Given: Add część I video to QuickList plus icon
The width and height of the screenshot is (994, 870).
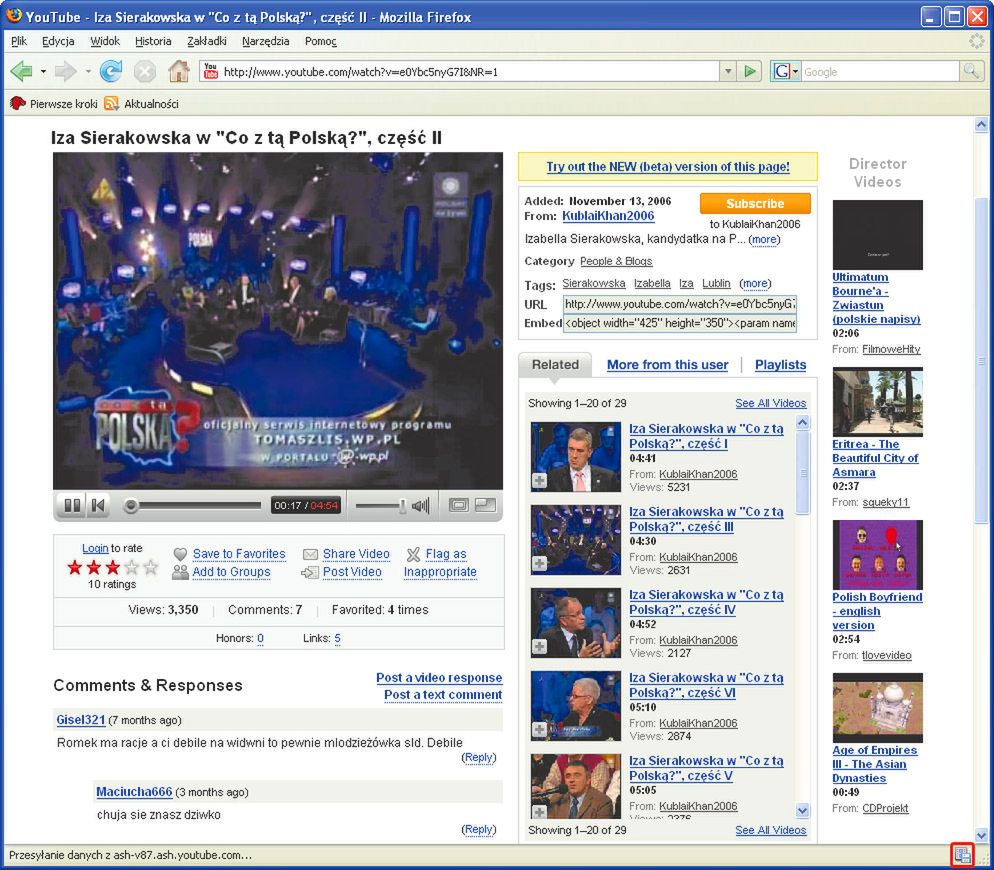Looking at the screenshot, I should (x=539, y=481).
